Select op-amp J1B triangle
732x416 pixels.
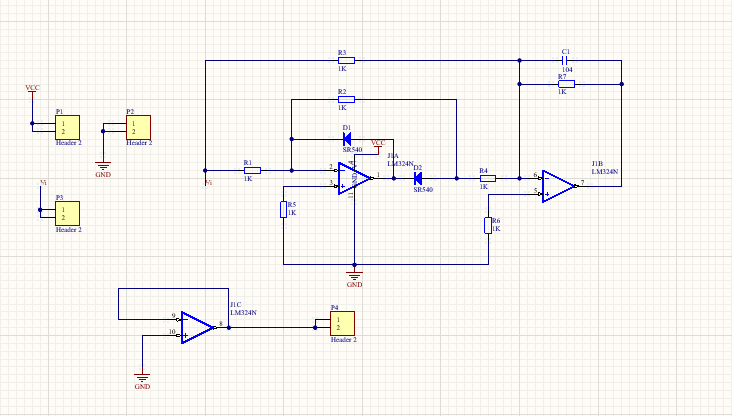coord(558,186)
